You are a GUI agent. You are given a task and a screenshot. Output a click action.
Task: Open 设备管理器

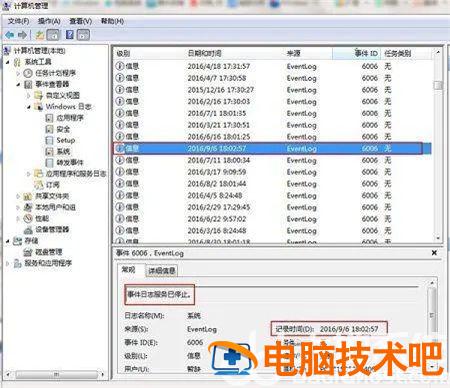pyautogui.click(x=52, y=230)
